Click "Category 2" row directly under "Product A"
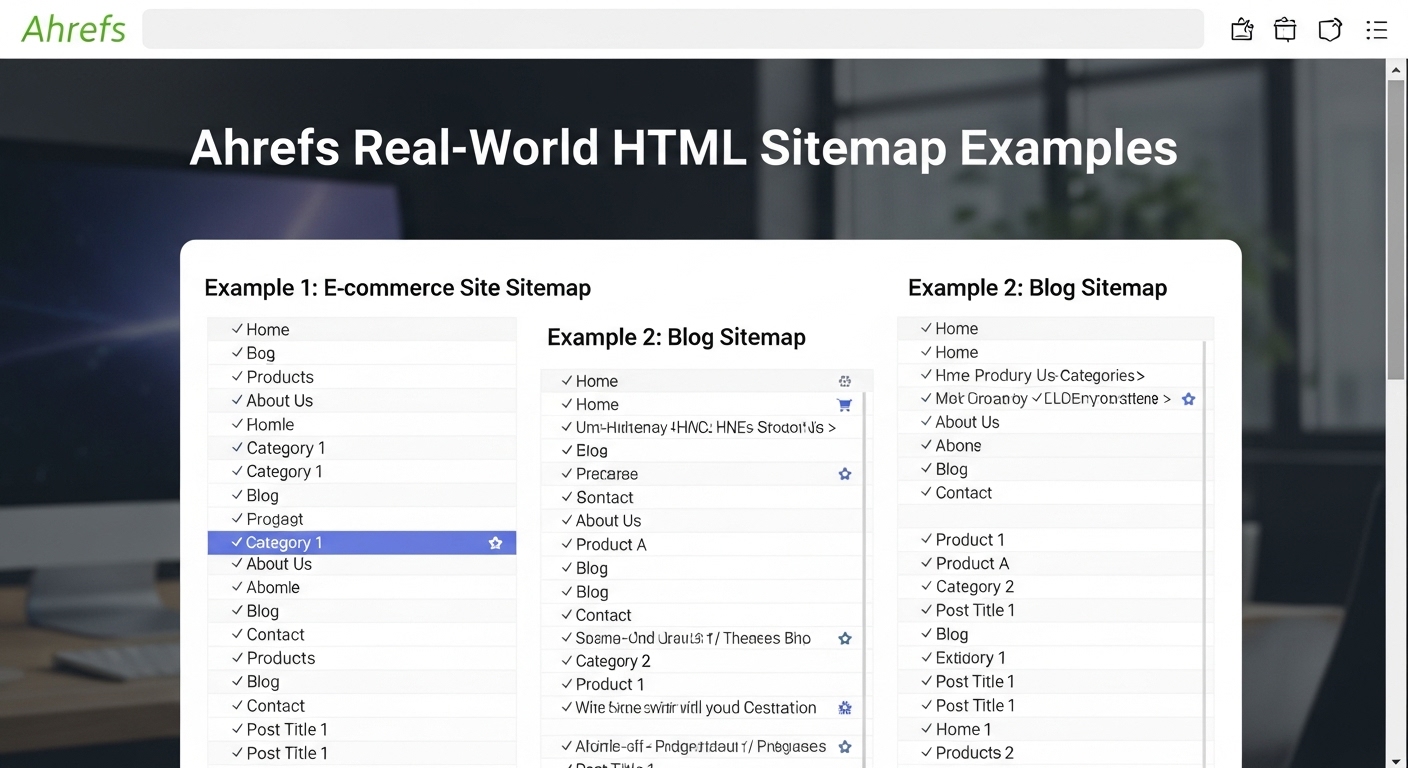 pos(1051,587)
